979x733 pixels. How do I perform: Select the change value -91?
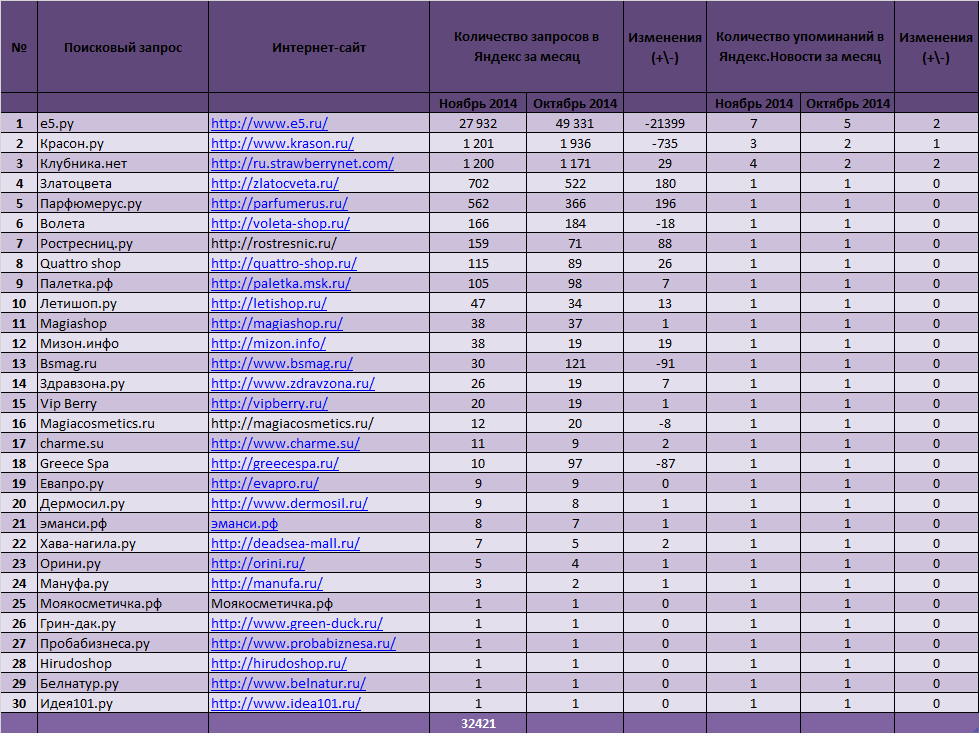[665, 363]
